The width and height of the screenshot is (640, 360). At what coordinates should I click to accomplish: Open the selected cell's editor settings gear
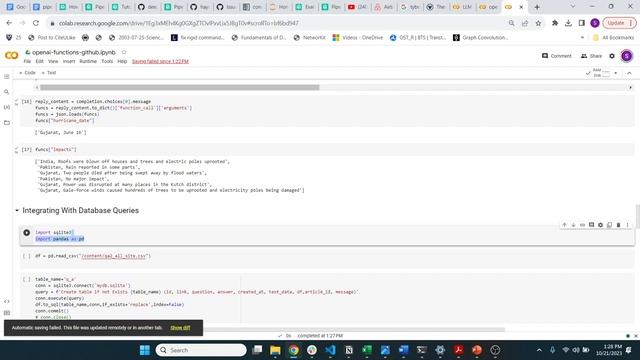coord(600,225)
